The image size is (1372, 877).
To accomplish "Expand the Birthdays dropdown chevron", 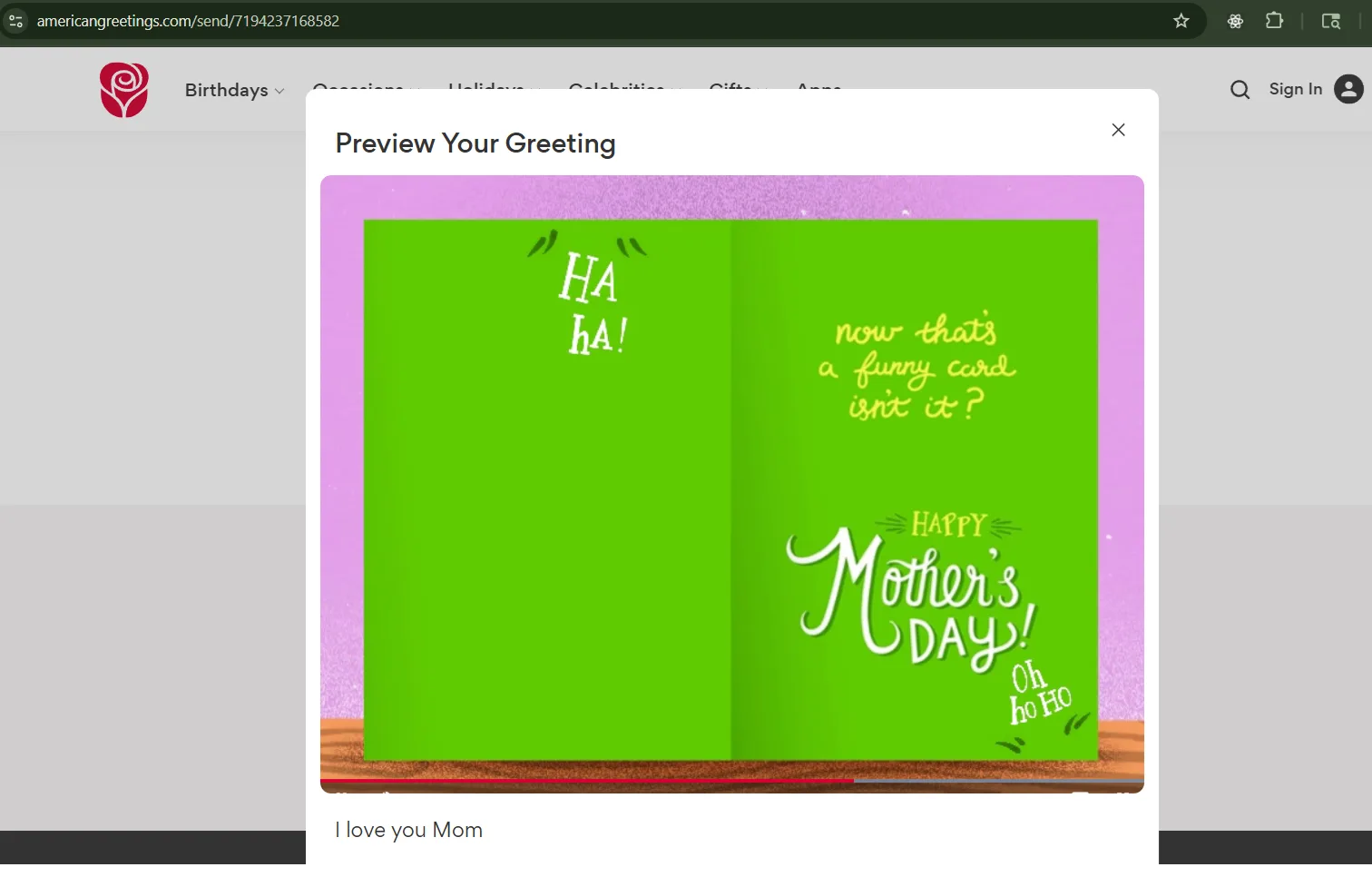I will (x=279, y=91).
